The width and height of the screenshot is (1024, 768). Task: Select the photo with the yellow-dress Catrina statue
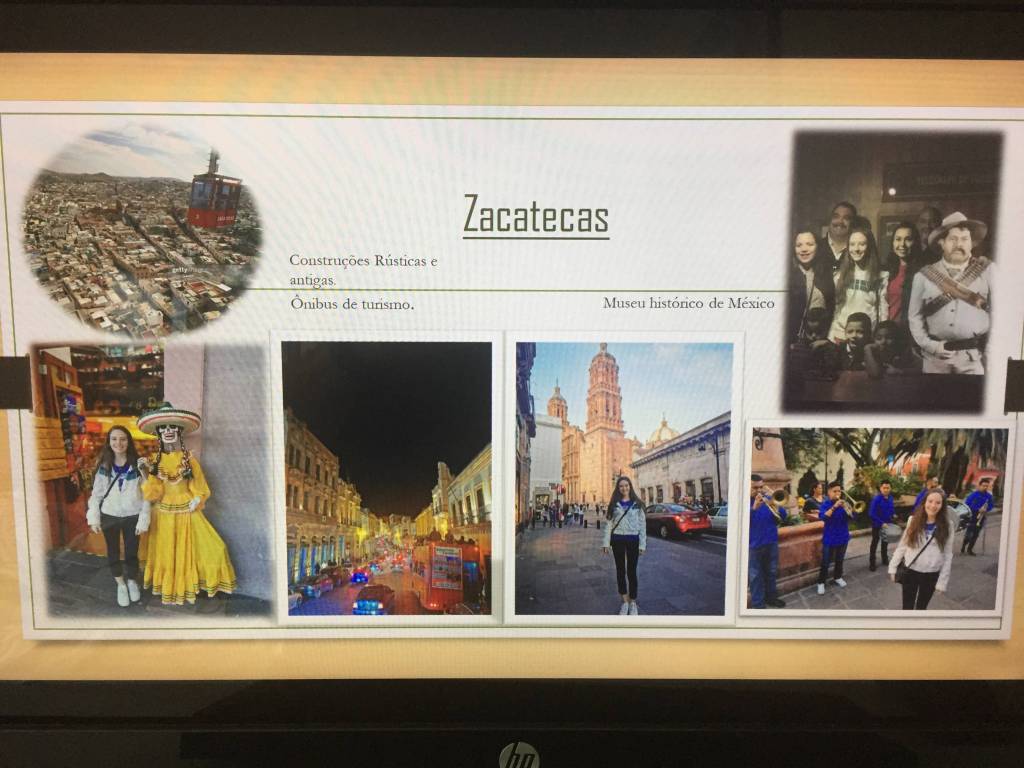150,480
